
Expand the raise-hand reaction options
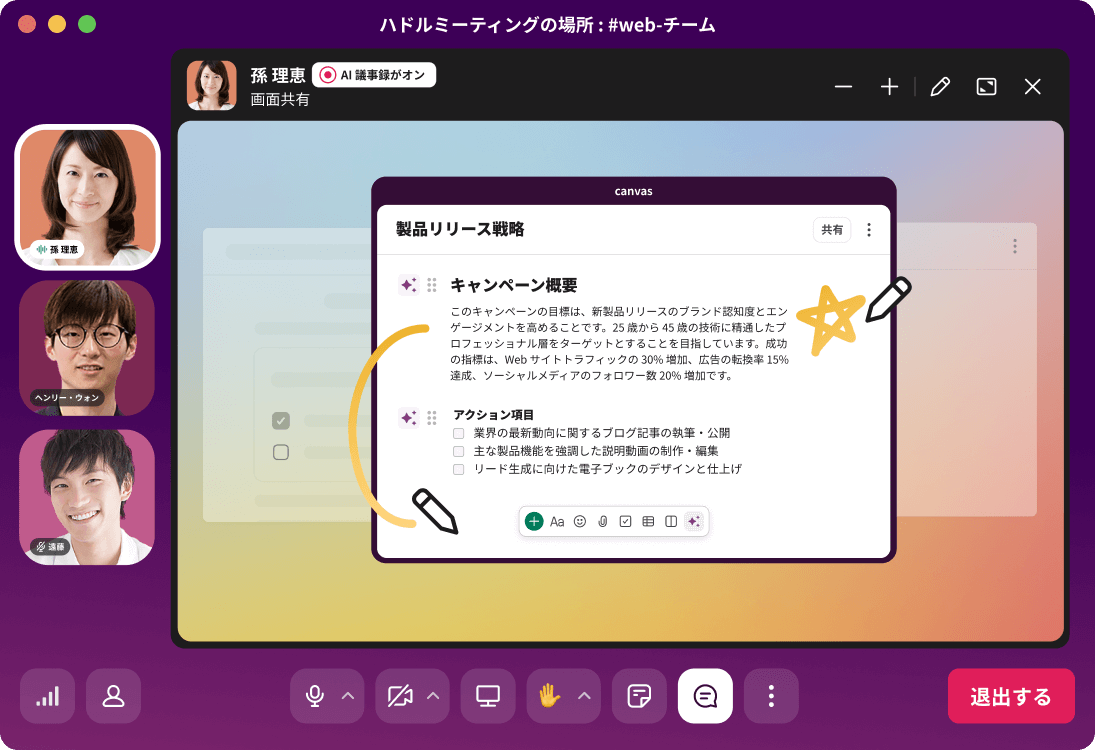tap(583, 696)
